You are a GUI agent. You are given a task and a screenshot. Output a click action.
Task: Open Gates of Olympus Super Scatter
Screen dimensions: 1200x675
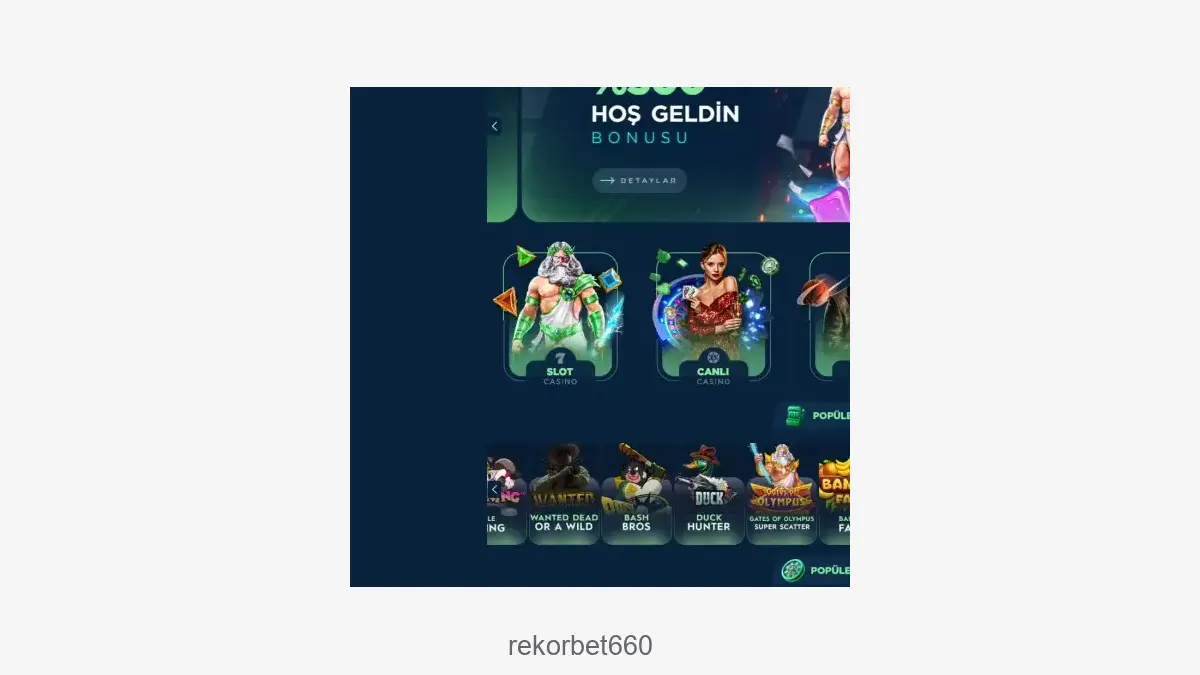[782, 495]
